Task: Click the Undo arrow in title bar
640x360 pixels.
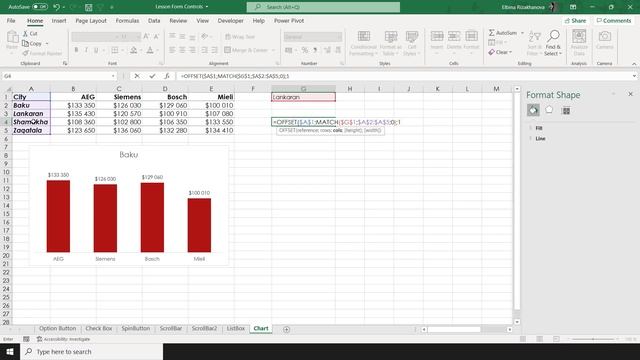Action: 57,7
